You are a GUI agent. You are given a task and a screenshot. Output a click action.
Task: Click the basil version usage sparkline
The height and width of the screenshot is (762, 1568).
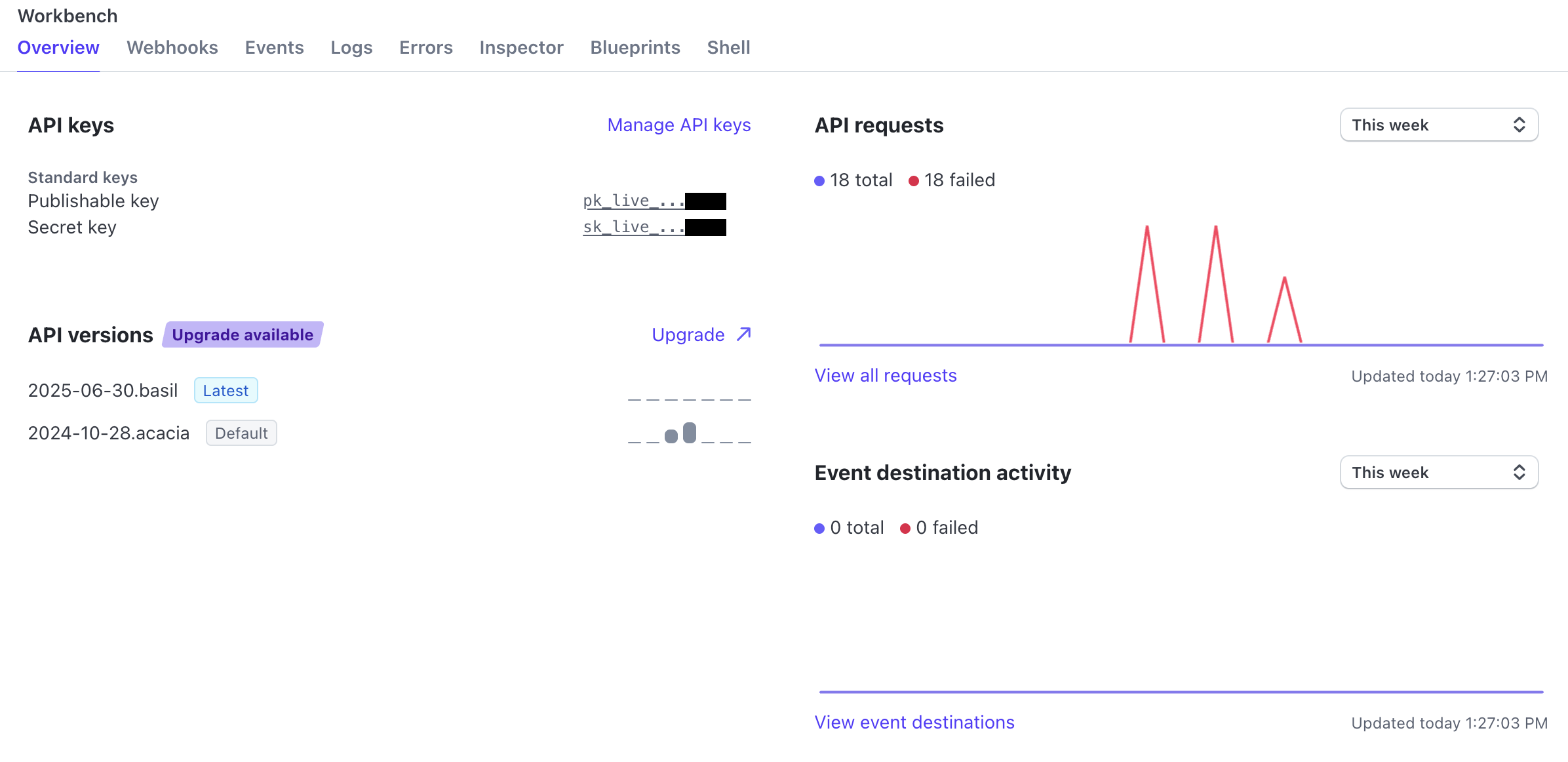(x=689, y=397)
